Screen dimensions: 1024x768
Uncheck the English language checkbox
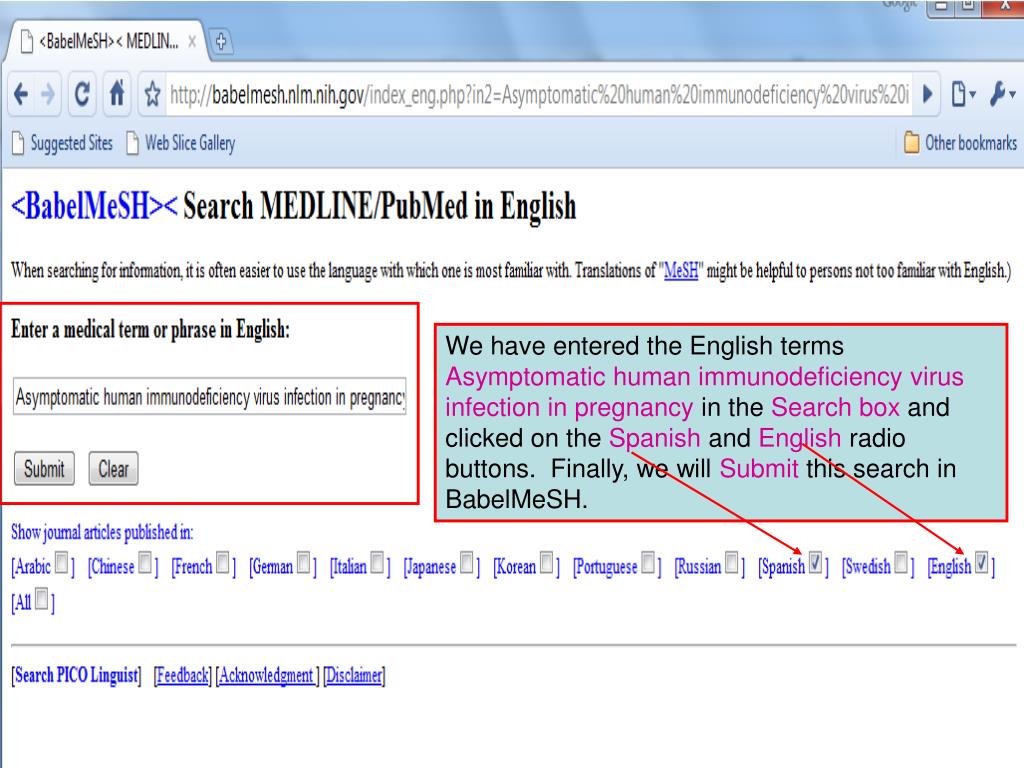pyautogui.click(x=982, y=562)
